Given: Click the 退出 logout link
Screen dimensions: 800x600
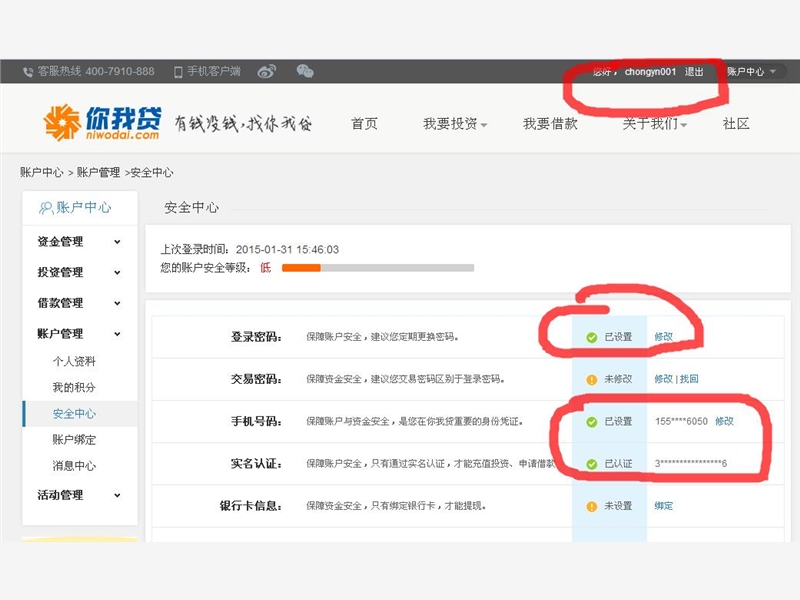Looking at the screenshot, I should point(694,72).
